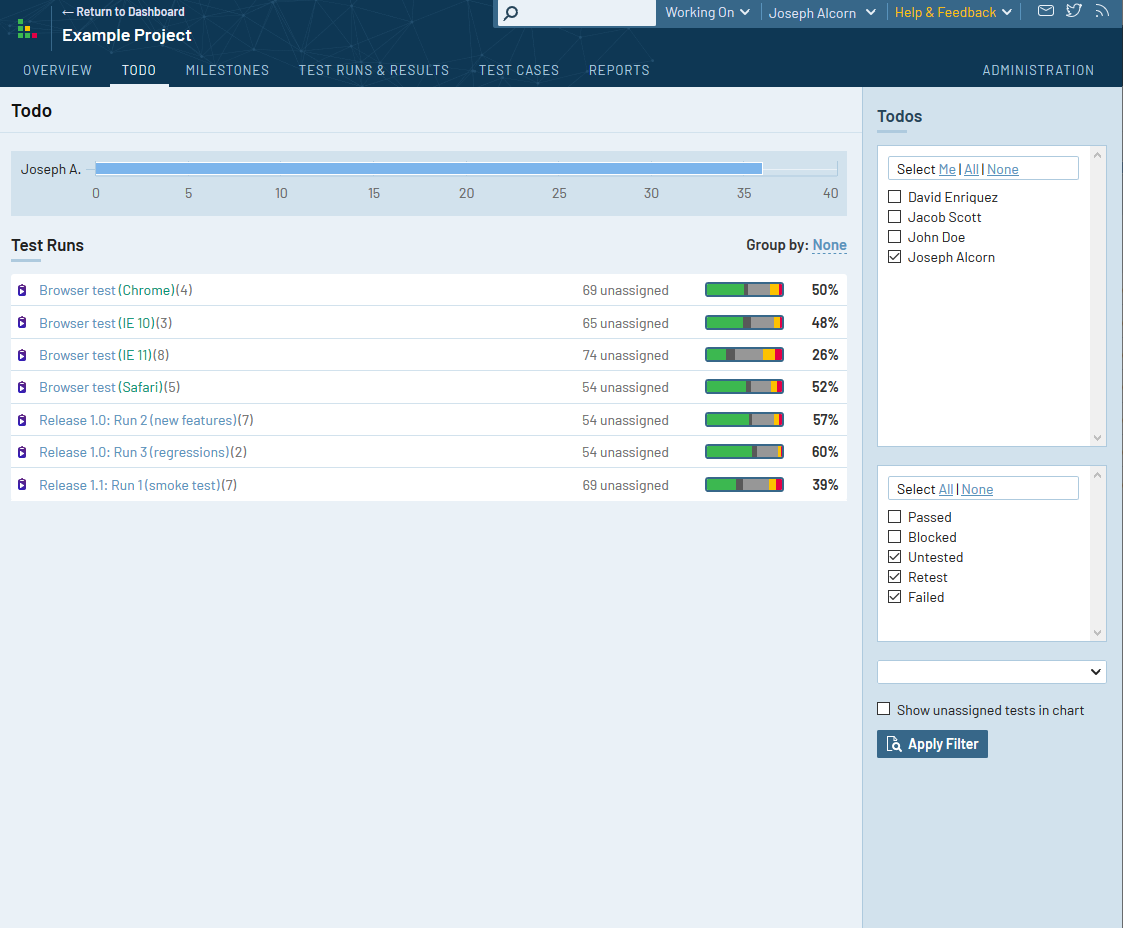Image resolution: width=1123 pixels, height=928 pixels.
Task: Check the David Enriquez checkbox
Action: pyautogui.click(x=895, y=196)
